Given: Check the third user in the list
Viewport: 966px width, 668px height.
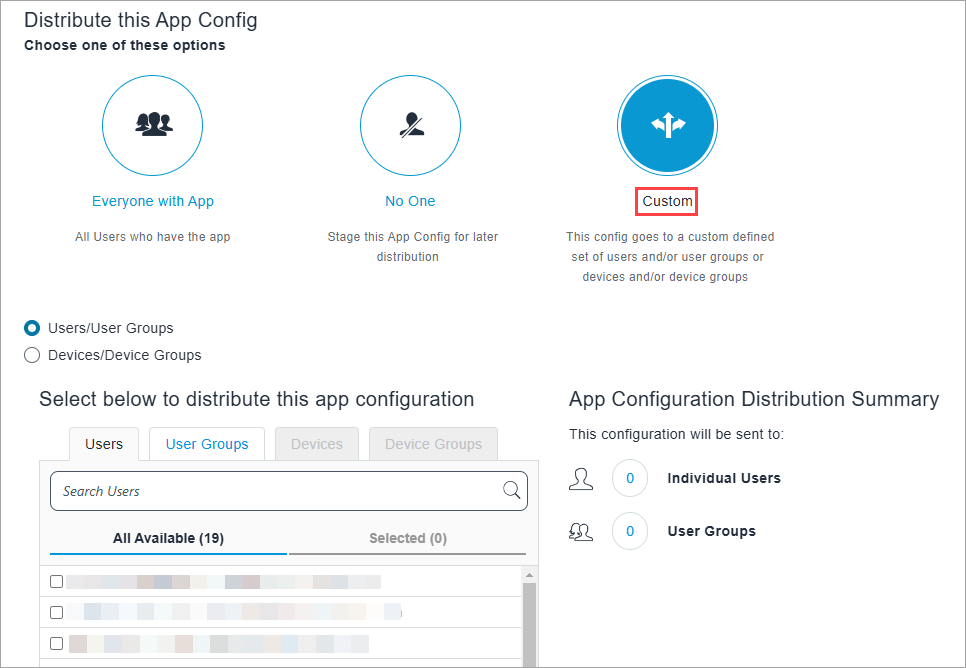Looking at the screenshot, I should [56, 643].
